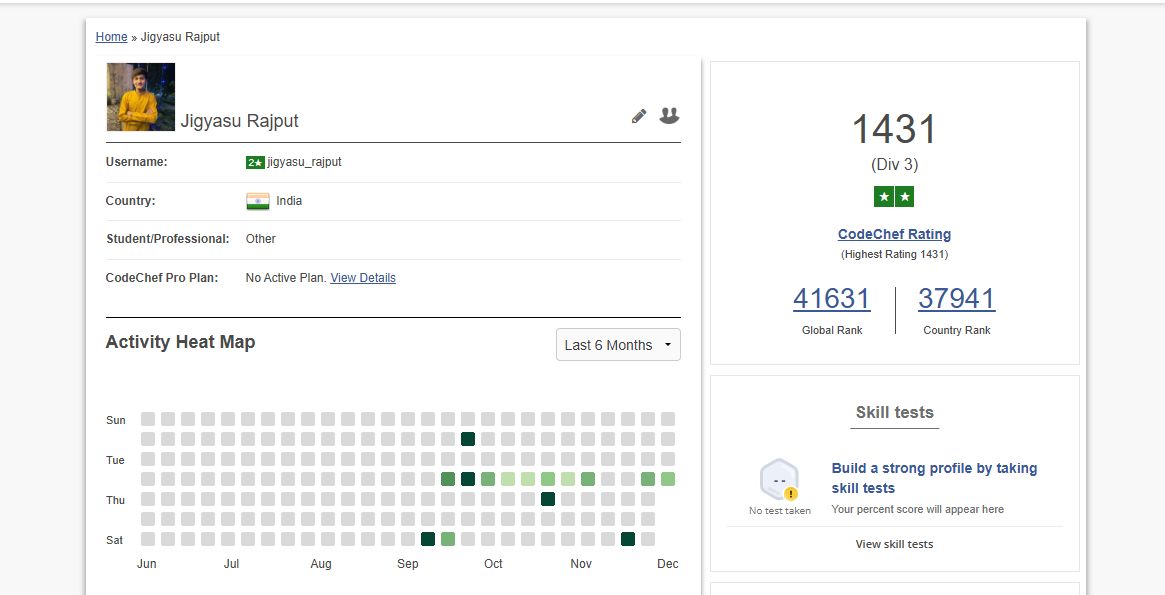
Task: Click the friends group icon
Action: (669, 116)
